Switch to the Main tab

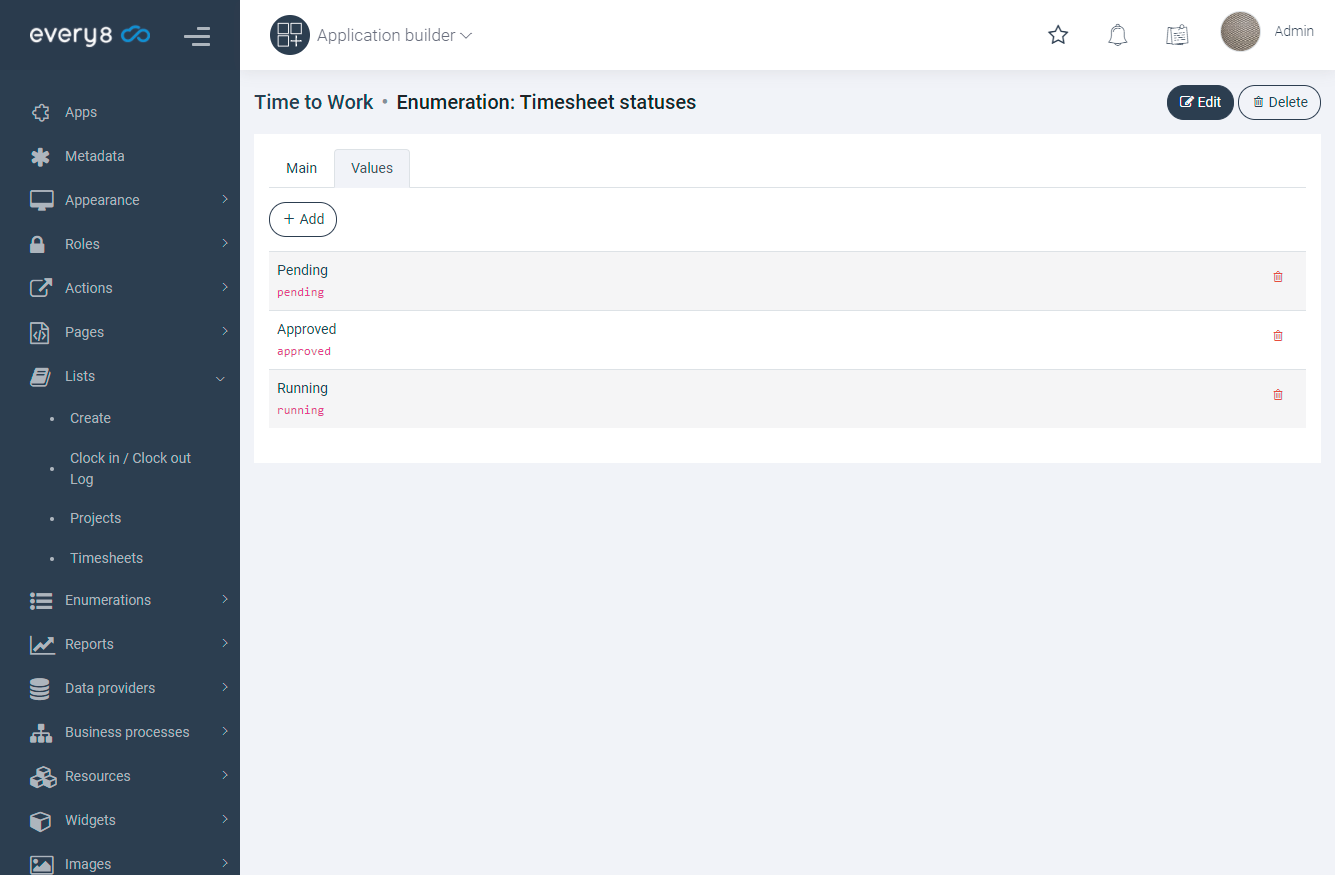click(x=301, y=168)
